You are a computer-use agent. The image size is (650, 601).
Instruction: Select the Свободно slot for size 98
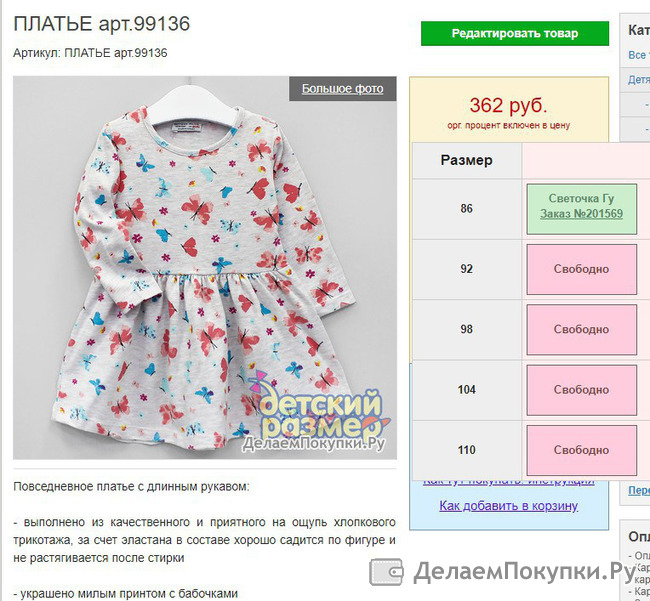(582, 330)
